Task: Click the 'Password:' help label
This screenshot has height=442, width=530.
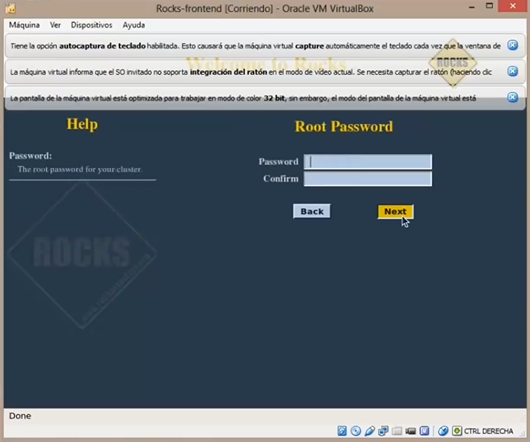Action: [x=30, y=156]
